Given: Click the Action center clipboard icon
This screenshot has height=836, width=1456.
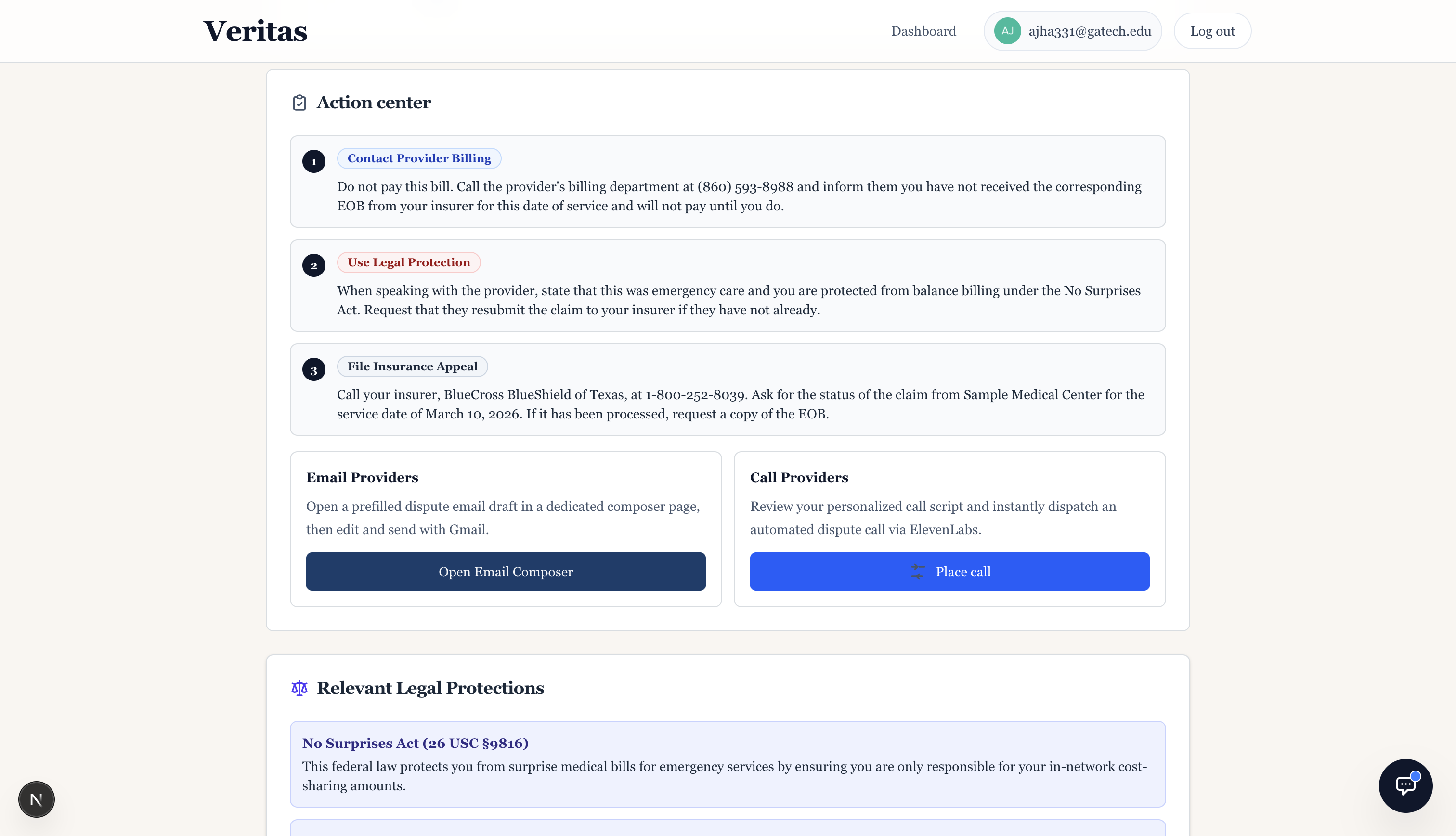Looking at the screenshot, I should coord(299,103).
